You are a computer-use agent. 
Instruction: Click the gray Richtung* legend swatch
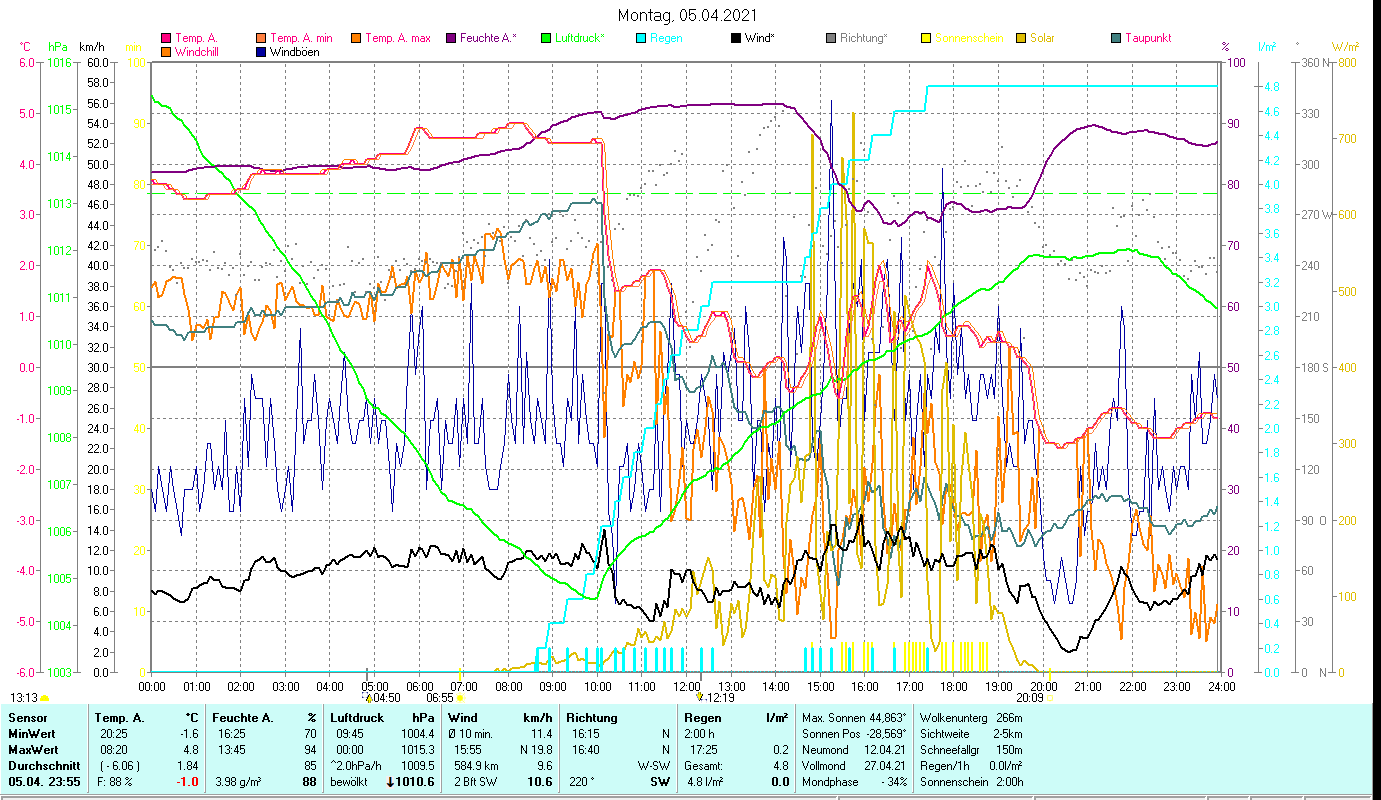click(831, 39)
